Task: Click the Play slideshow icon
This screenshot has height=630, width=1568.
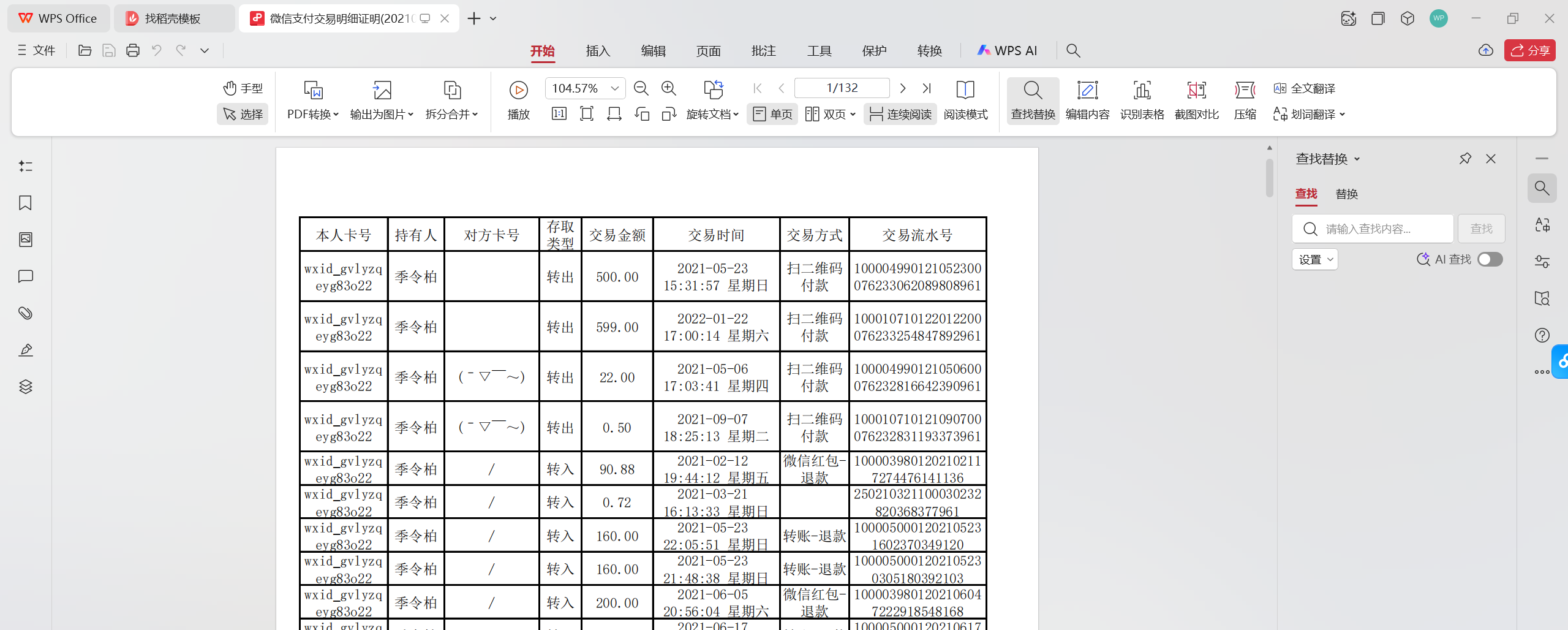Action: coord(518,91)
